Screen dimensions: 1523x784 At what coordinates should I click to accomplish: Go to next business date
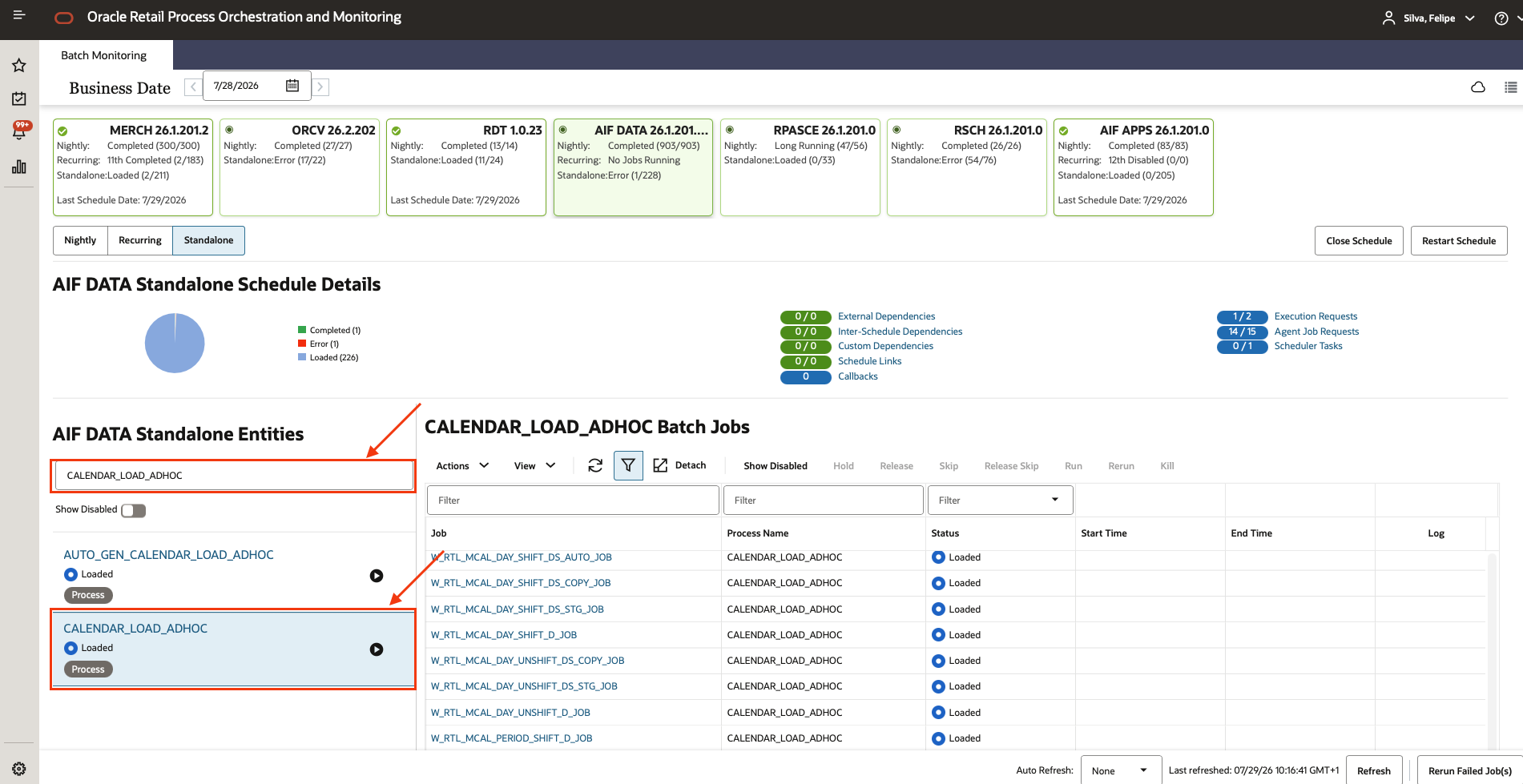(x=320, y=86)
